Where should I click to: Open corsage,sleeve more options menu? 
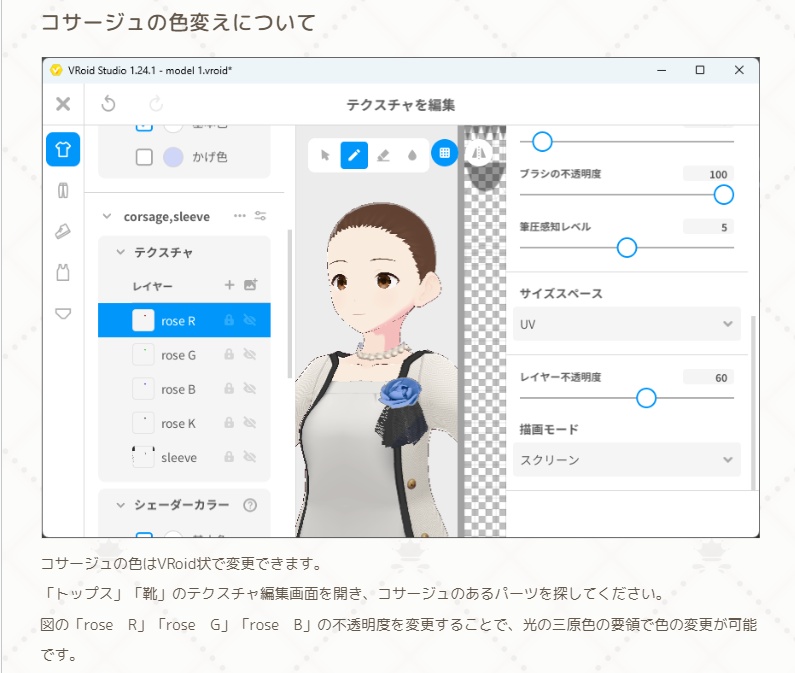[239, 216]
